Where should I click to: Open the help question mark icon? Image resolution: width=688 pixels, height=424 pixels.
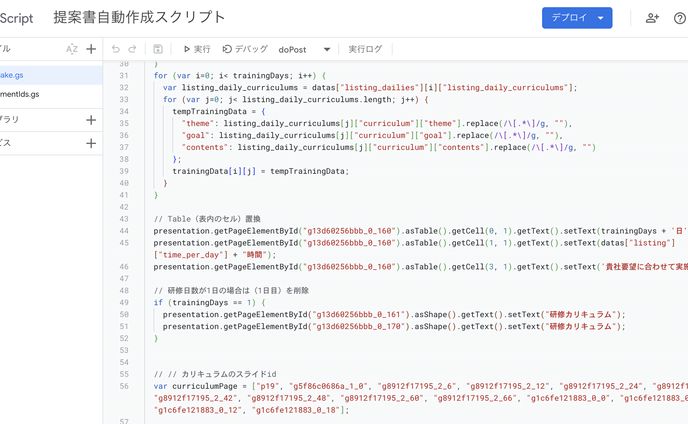click(x=680, y=18)
